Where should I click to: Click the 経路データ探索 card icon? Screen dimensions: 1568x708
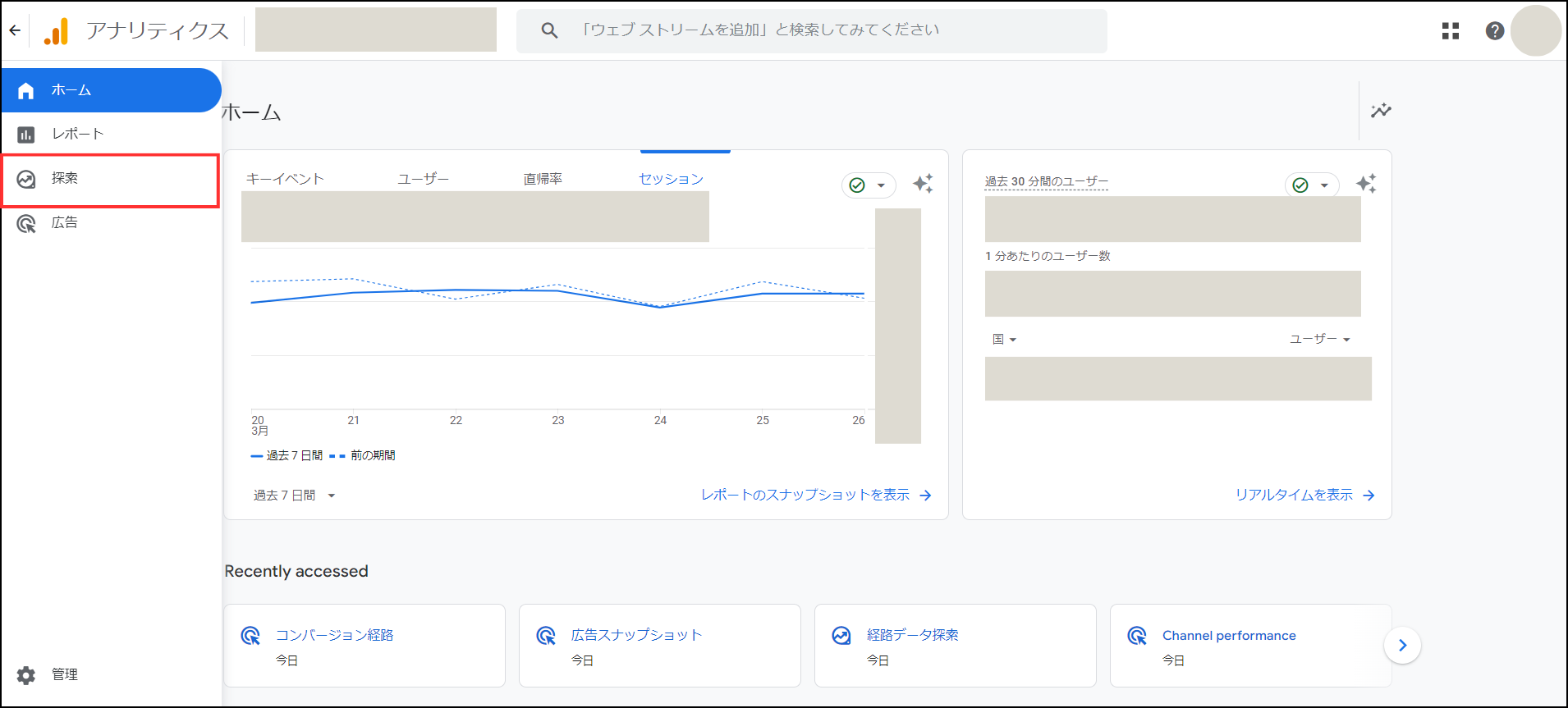coord(841,636)
